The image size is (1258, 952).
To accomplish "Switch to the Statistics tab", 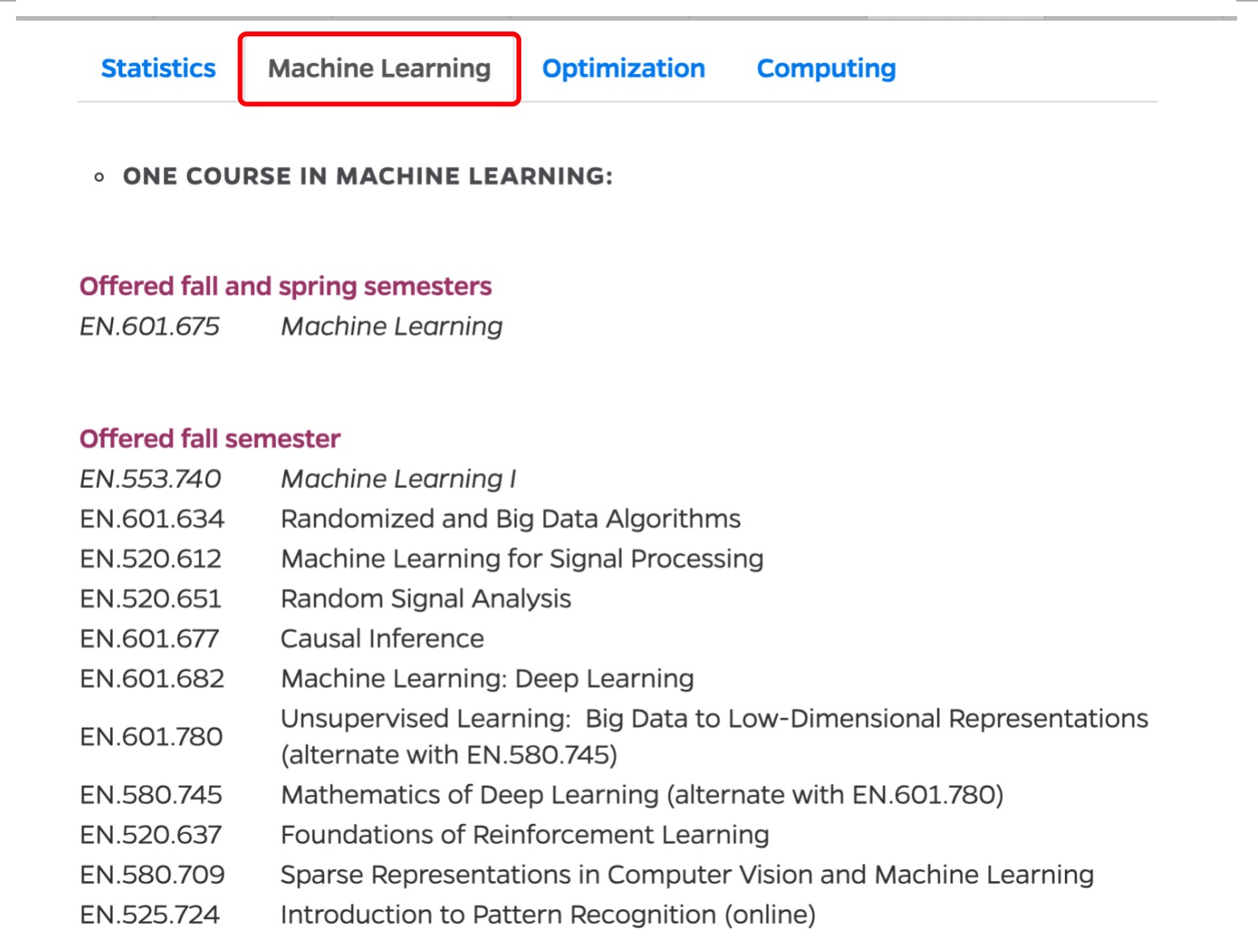I will click(158, 68).
